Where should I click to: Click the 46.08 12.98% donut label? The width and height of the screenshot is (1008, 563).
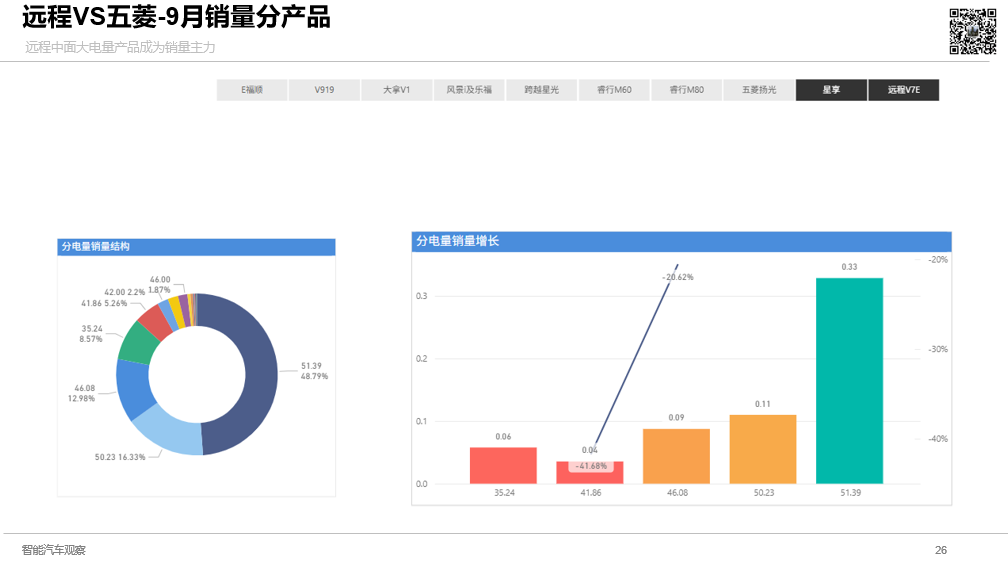82,393
